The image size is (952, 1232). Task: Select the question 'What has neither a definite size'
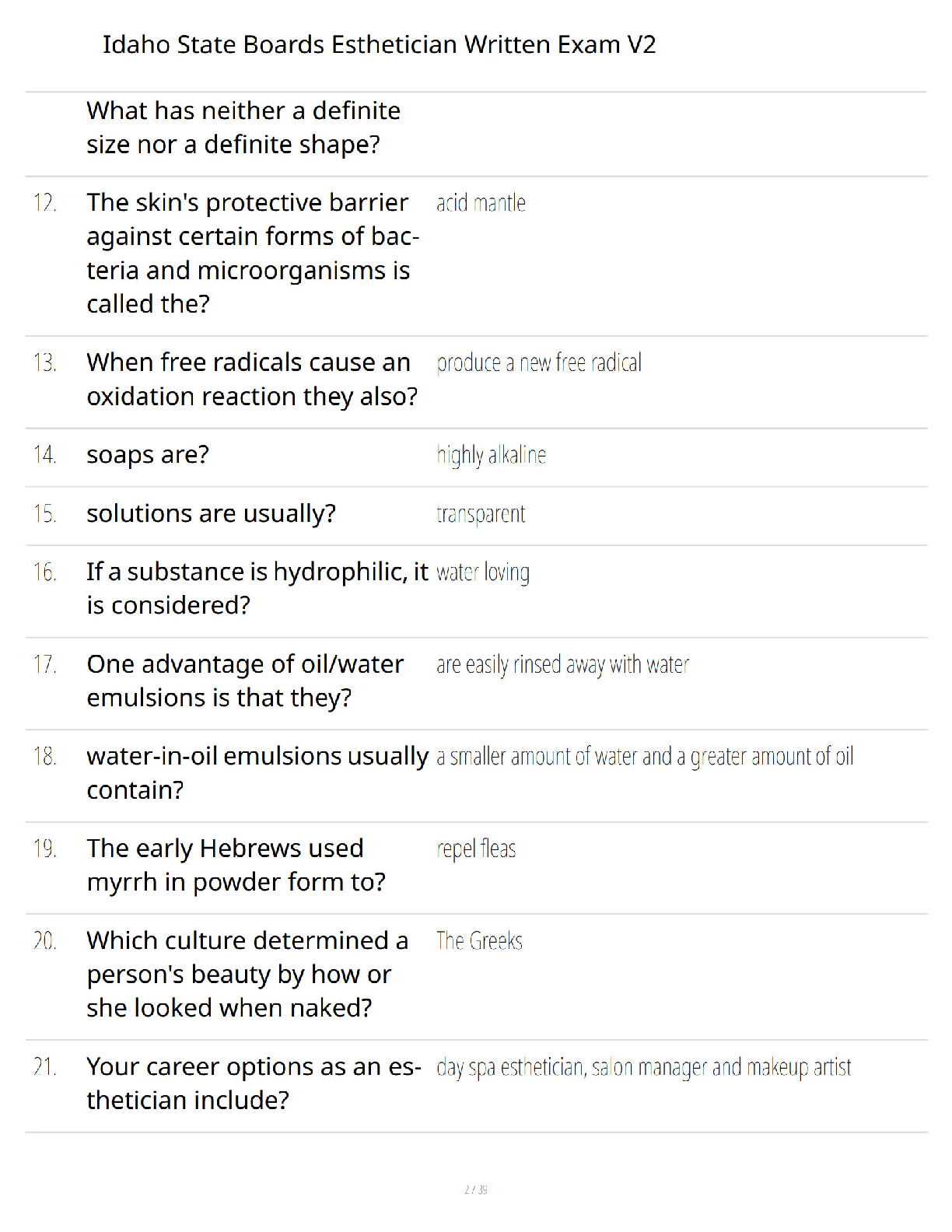pyautogui.click(x=243, y=128)
